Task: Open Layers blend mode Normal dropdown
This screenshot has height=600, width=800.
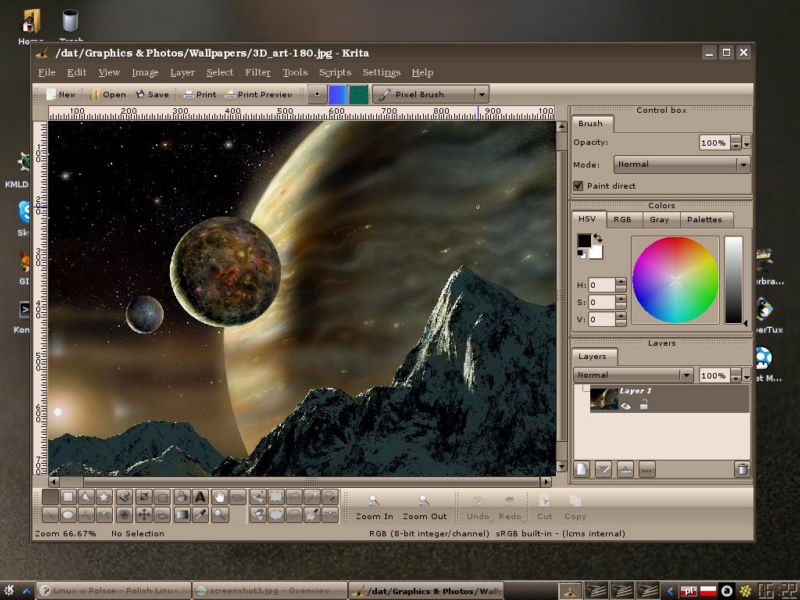Action: click(x=633, y=375)
